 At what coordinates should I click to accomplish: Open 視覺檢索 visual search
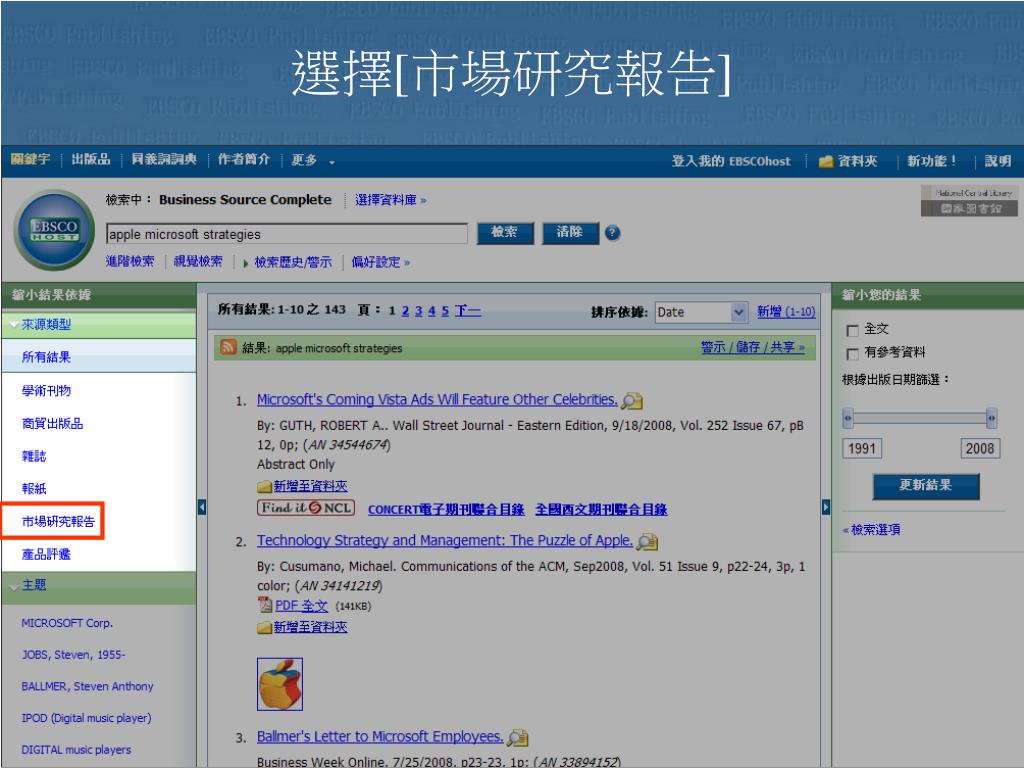[198, 262]
